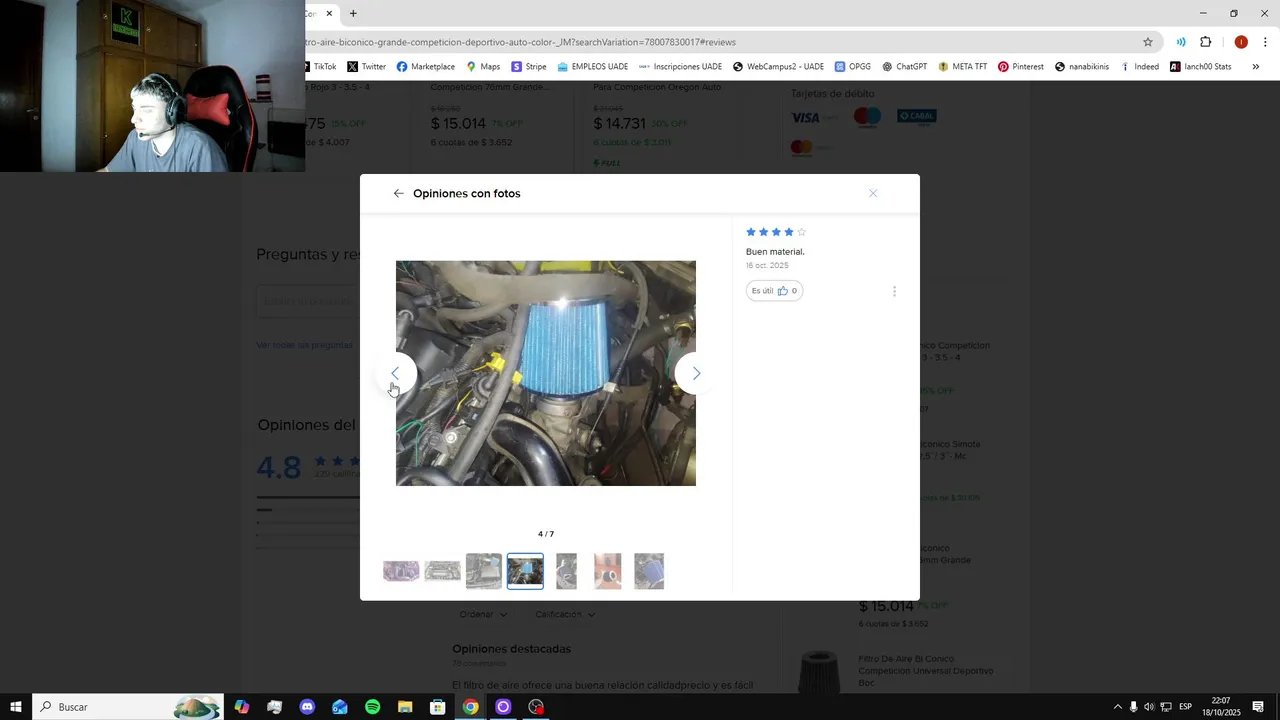
Task: Select the first review photo thumbnail
Action: pyautogui.click(x=401, y=571)
